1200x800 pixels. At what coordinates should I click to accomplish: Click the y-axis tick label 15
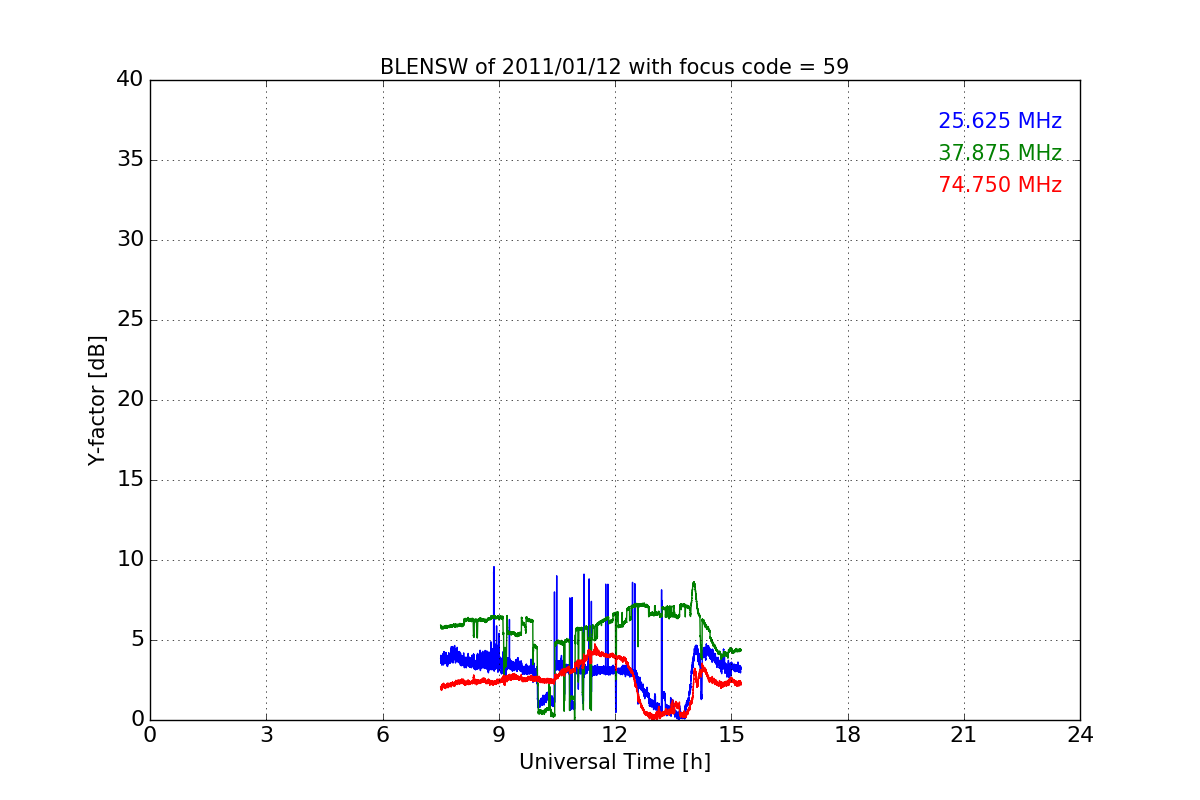(130, 480)
